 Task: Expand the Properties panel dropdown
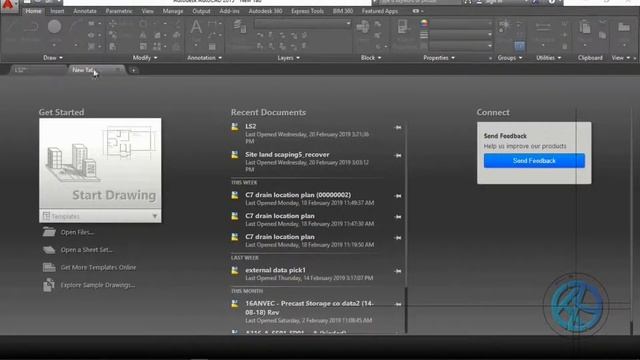[439, 58]
